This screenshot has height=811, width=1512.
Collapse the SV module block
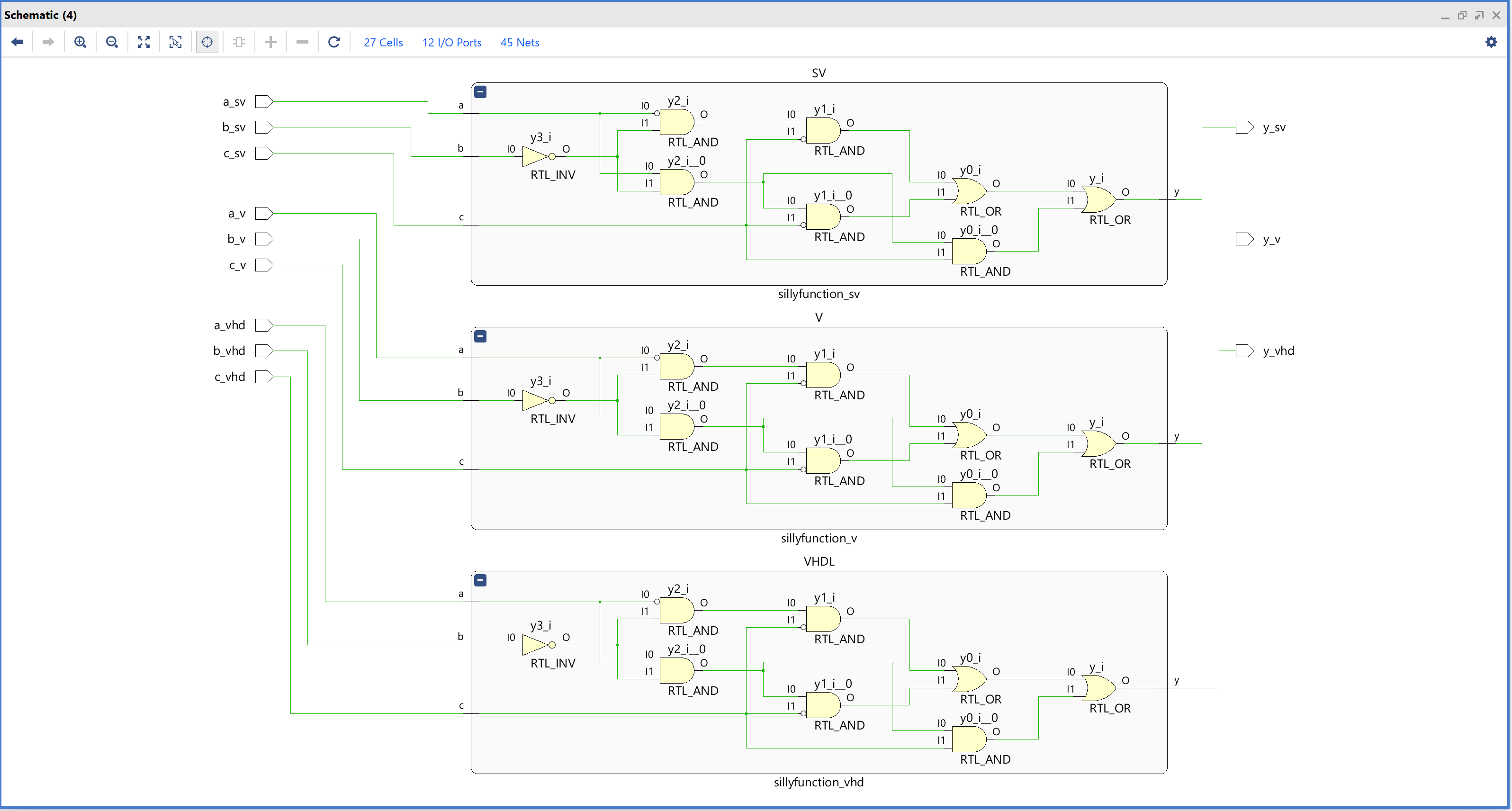[x=480, y=91]
